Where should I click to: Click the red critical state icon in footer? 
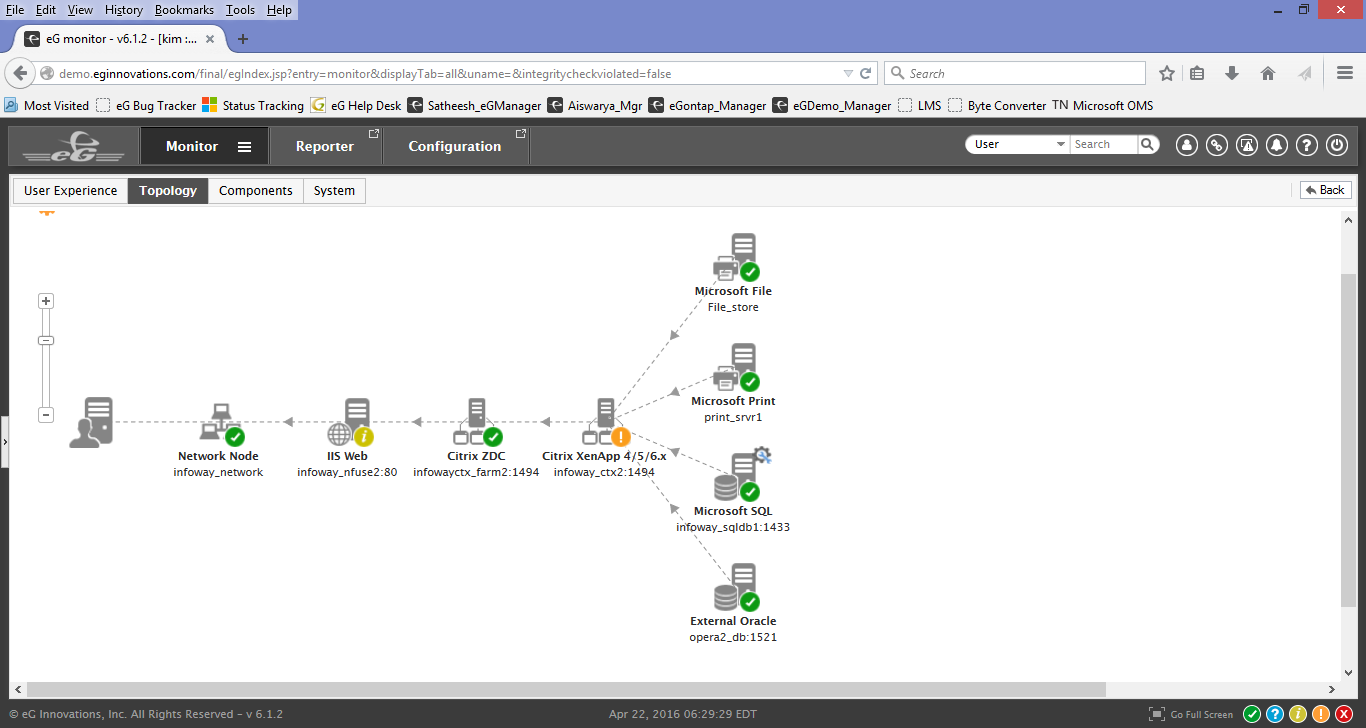pos(1344,714)
